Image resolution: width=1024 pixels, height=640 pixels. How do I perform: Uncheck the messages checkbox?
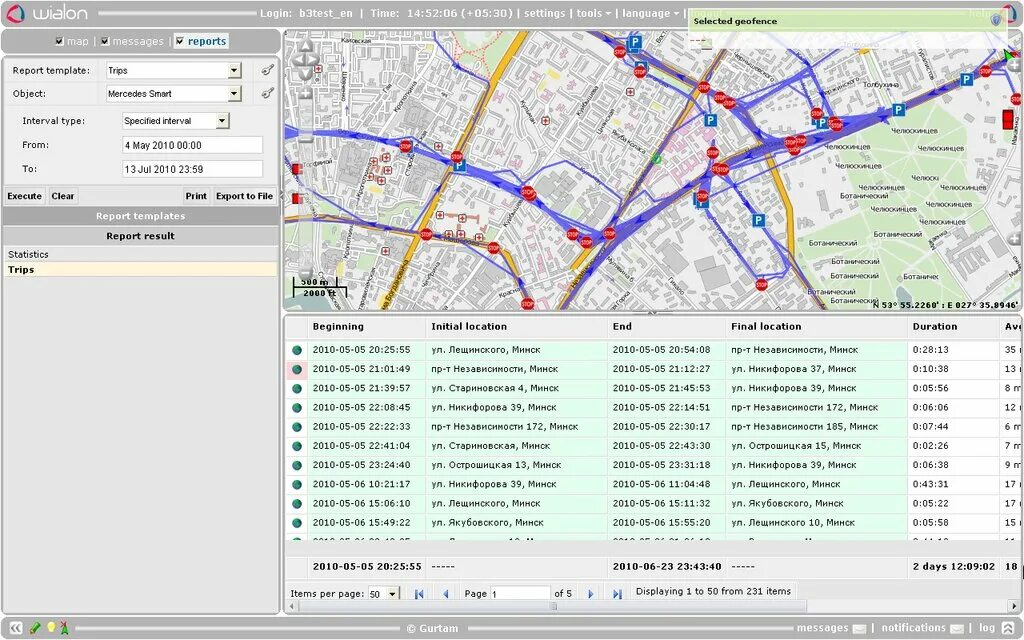tap(105, 41)
